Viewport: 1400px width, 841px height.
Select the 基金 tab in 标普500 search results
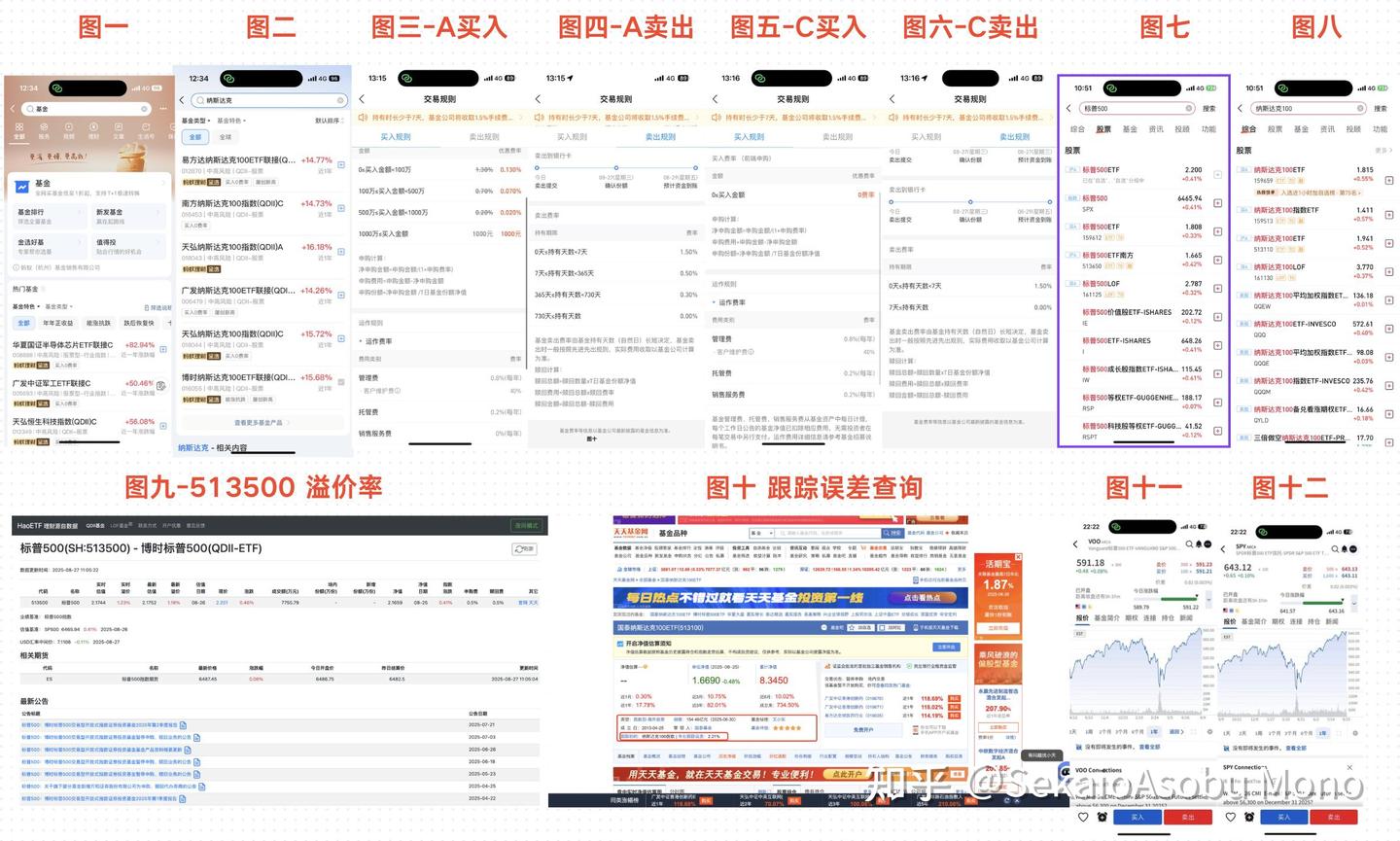(x=1131, y=129)
